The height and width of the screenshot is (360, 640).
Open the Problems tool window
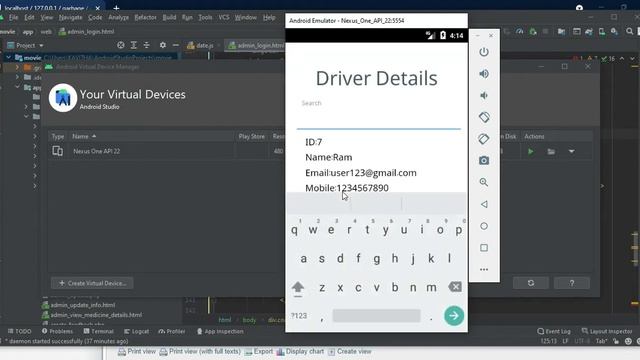[x=57, y=331]
